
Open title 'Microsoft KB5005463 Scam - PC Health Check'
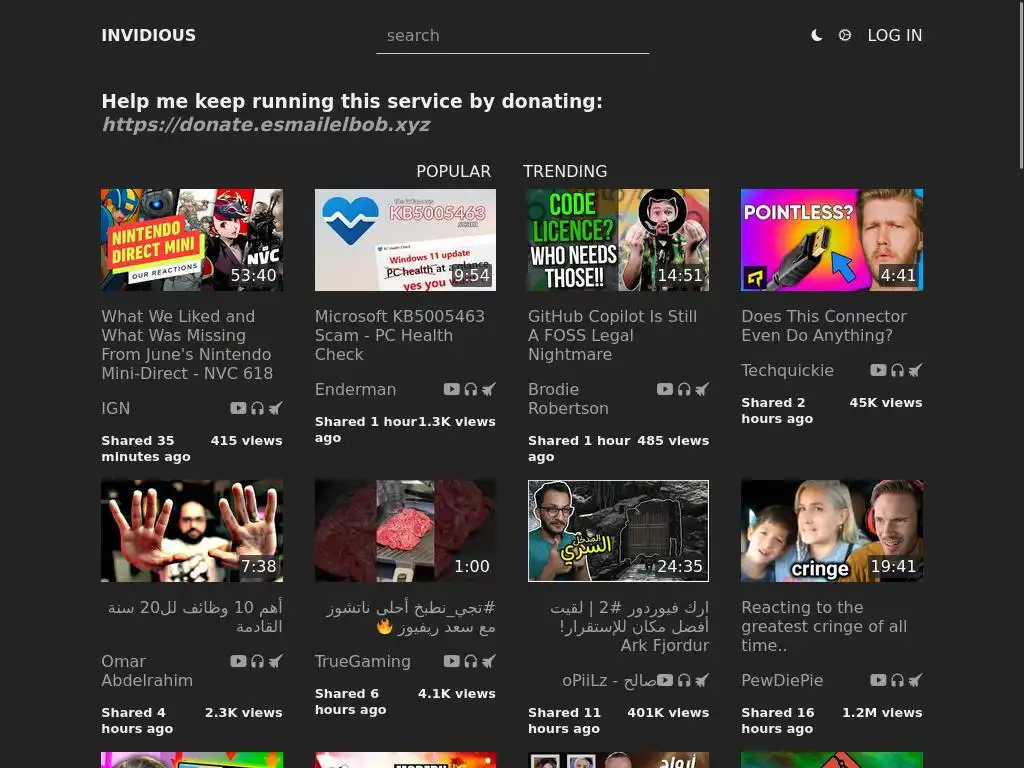point(400,335)
